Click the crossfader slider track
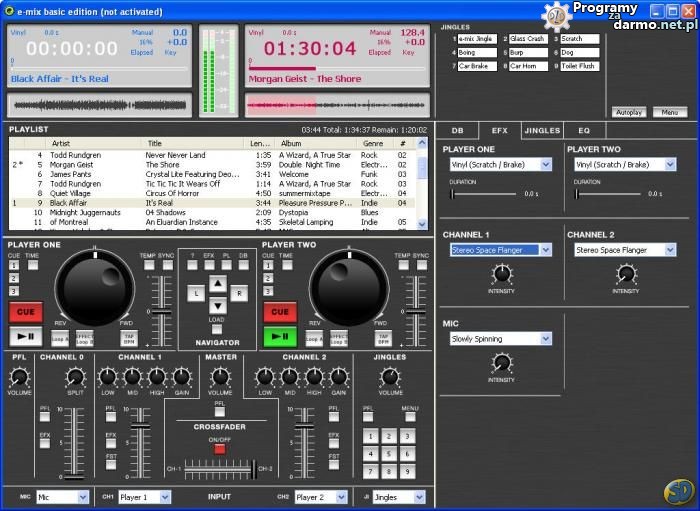 coord(219,468)
